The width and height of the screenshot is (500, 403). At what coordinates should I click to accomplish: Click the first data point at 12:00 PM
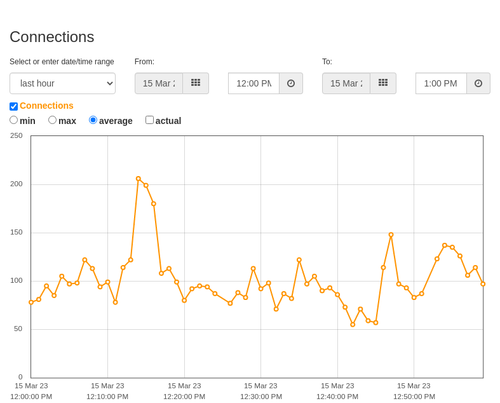click(31, 302)
